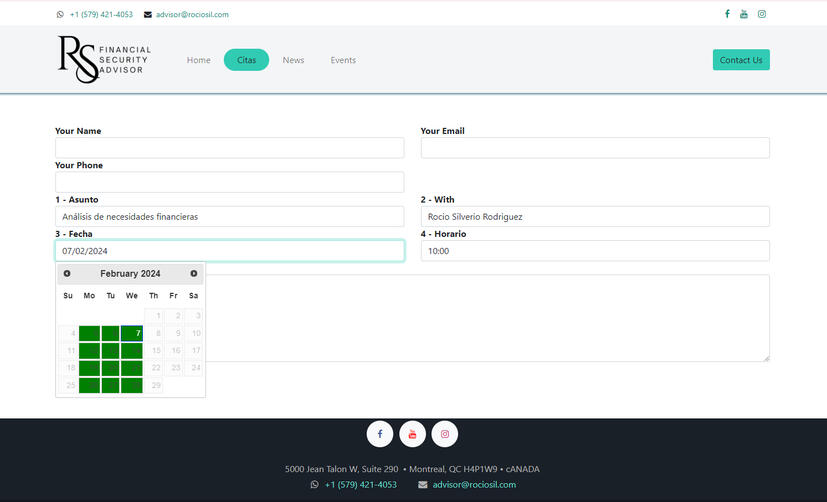Click the footer YouTube circle icon

pos(412,434)
